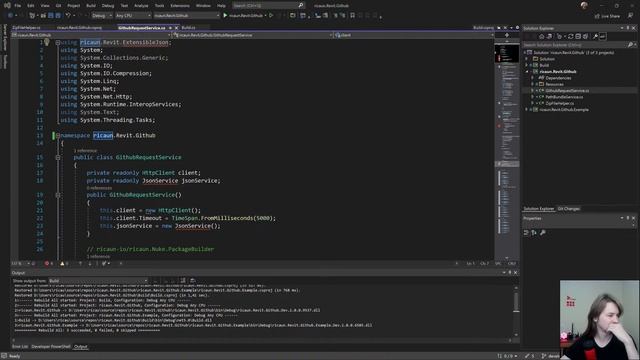Click the Properties wrench icon in Solution Explorer
640x360 pixels.
tap(596, 36)
